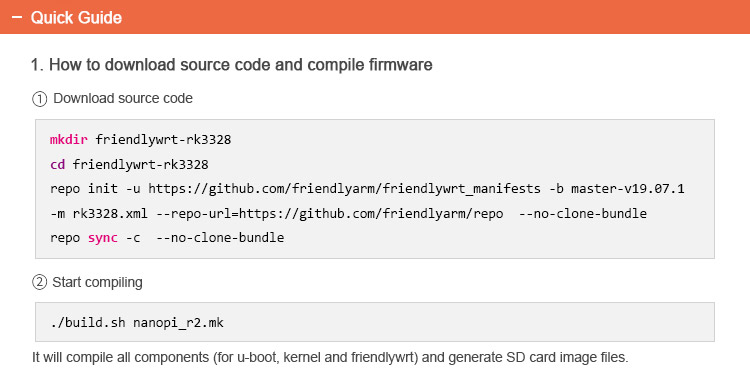
Task: Click the friendlyarm/repo GitHub URL in code
Action: click(x=371, y=213)
